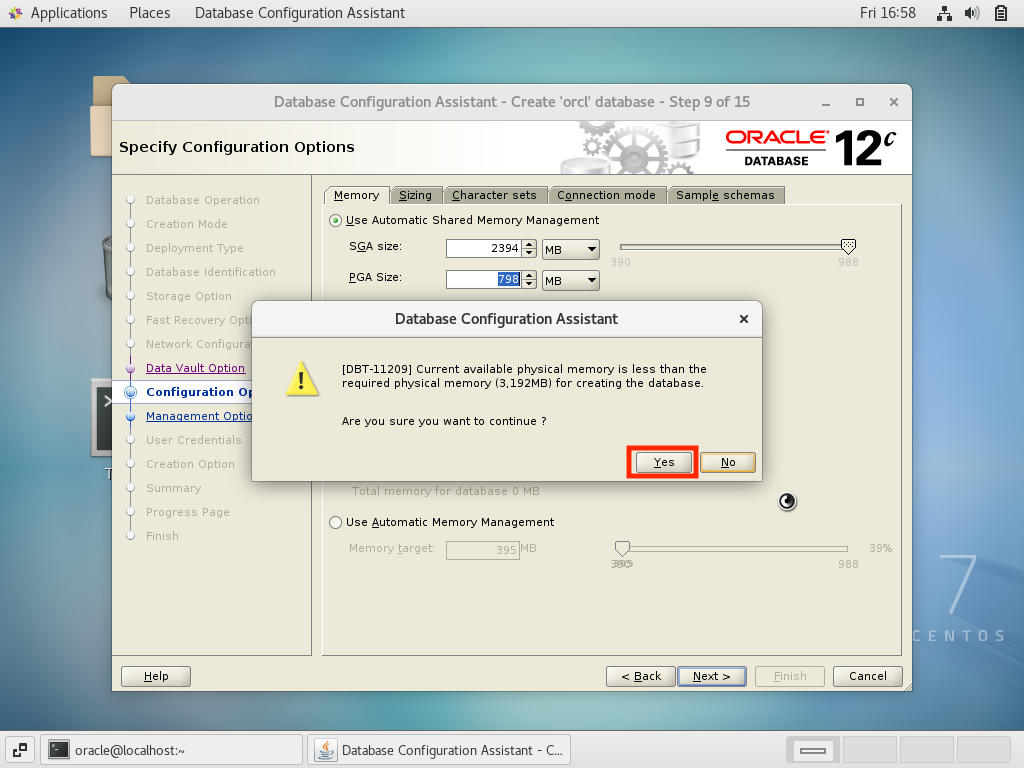The height and width of the screenshot is (768, 1024).
Task: Click the PGA Size input field
Action: (484, 280)
